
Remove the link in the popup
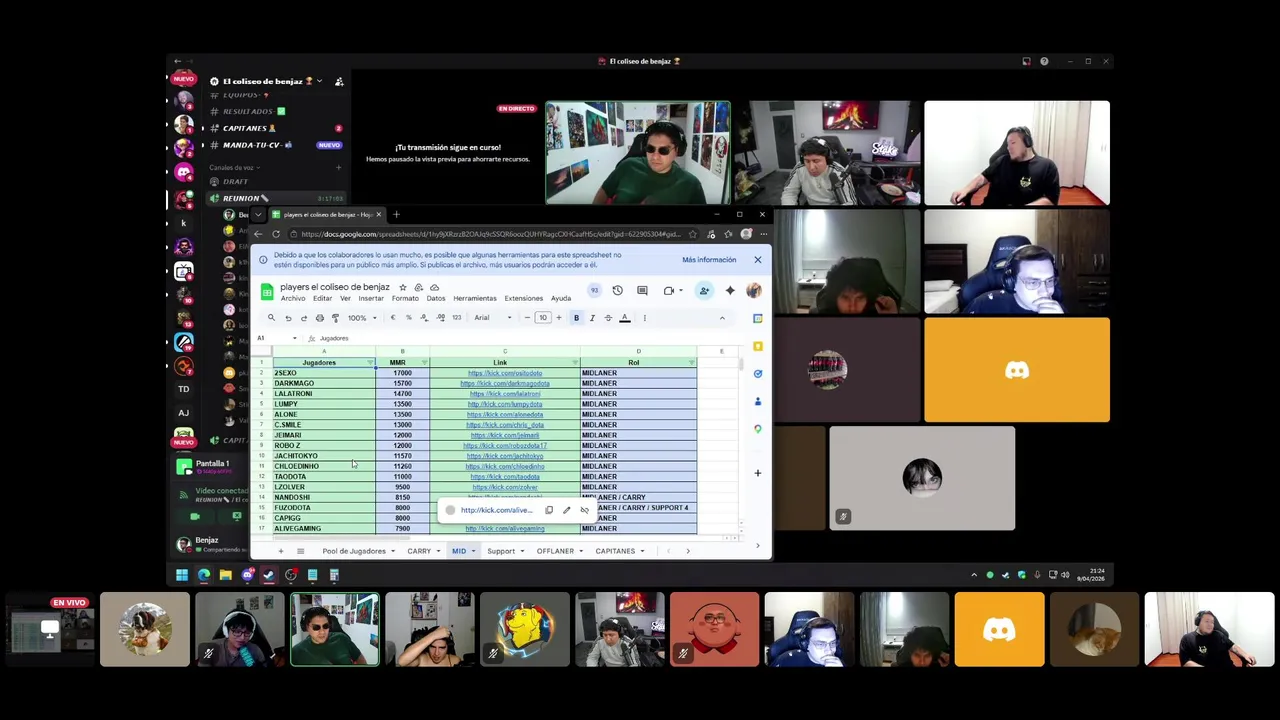point(584,510)
